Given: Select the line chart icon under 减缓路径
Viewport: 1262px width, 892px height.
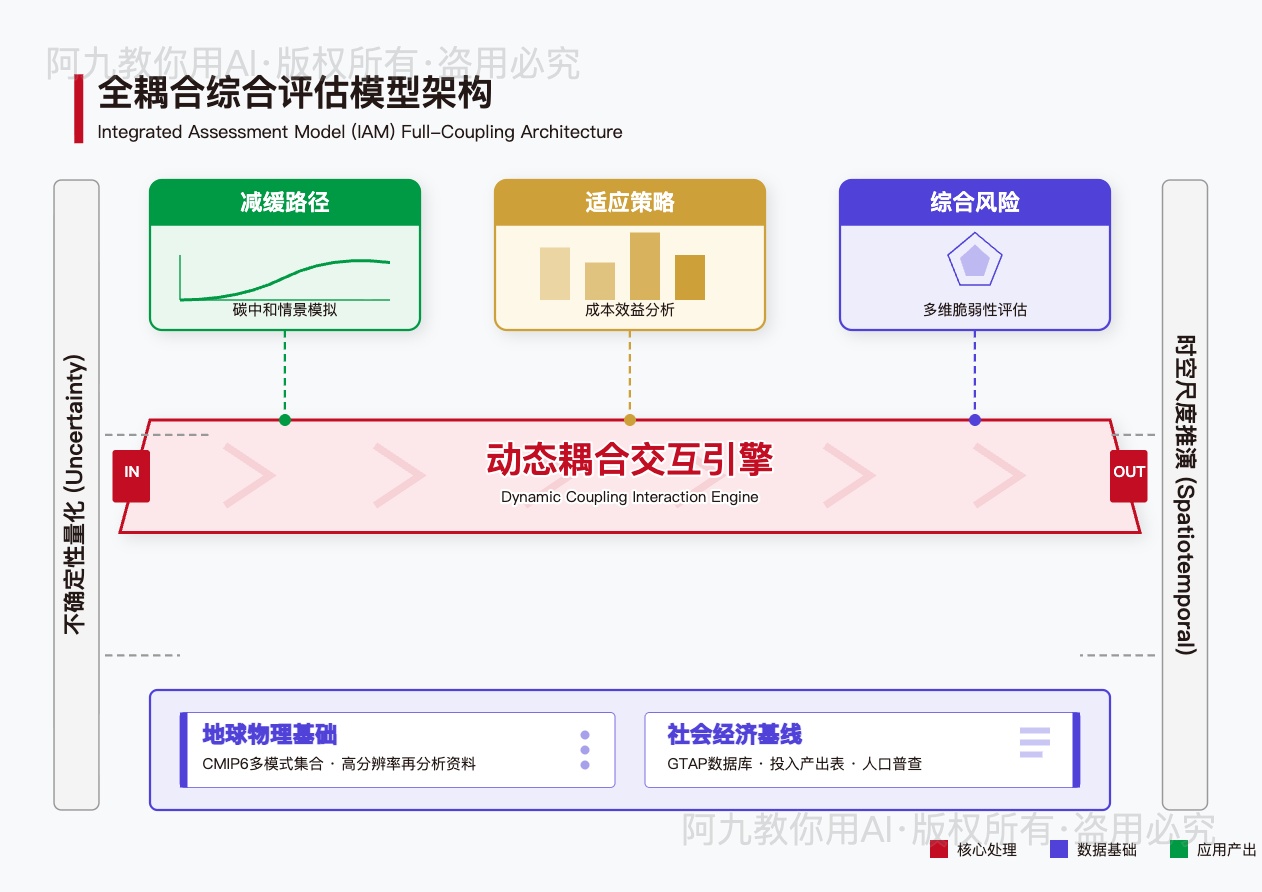Looking at the screenshot, I should [284, 276].
